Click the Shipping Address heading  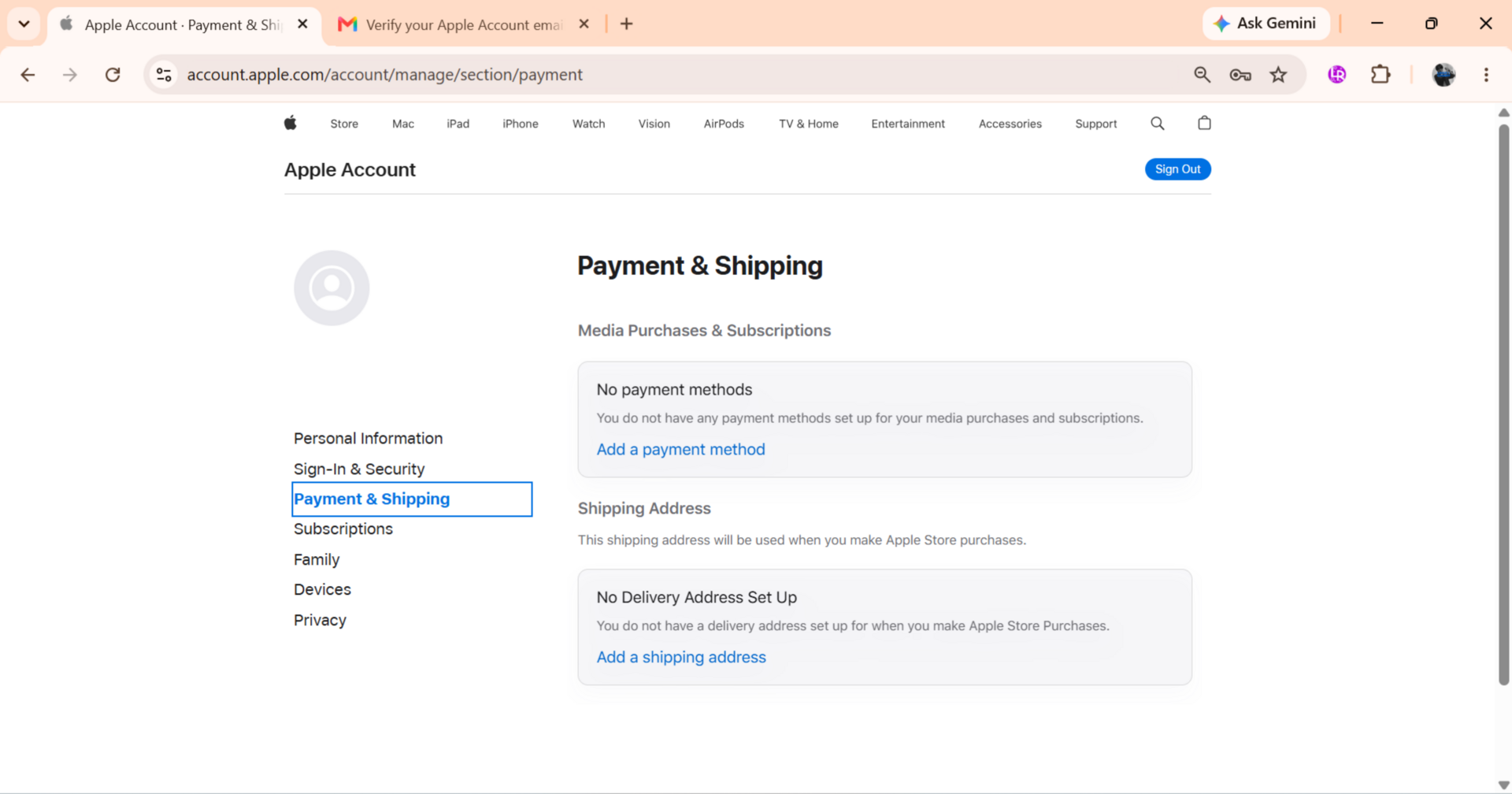(644, 509)
